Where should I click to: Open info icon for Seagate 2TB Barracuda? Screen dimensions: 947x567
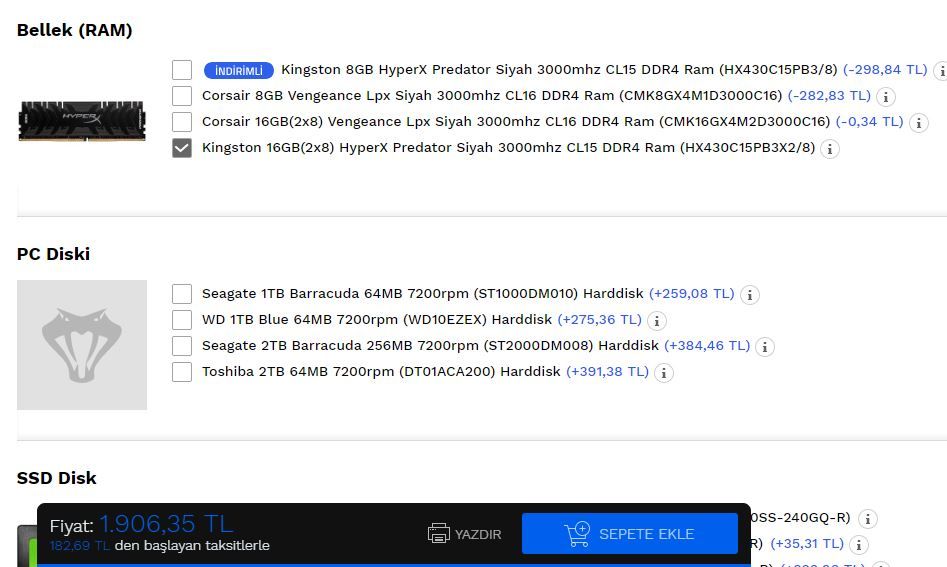pos(765,347)
